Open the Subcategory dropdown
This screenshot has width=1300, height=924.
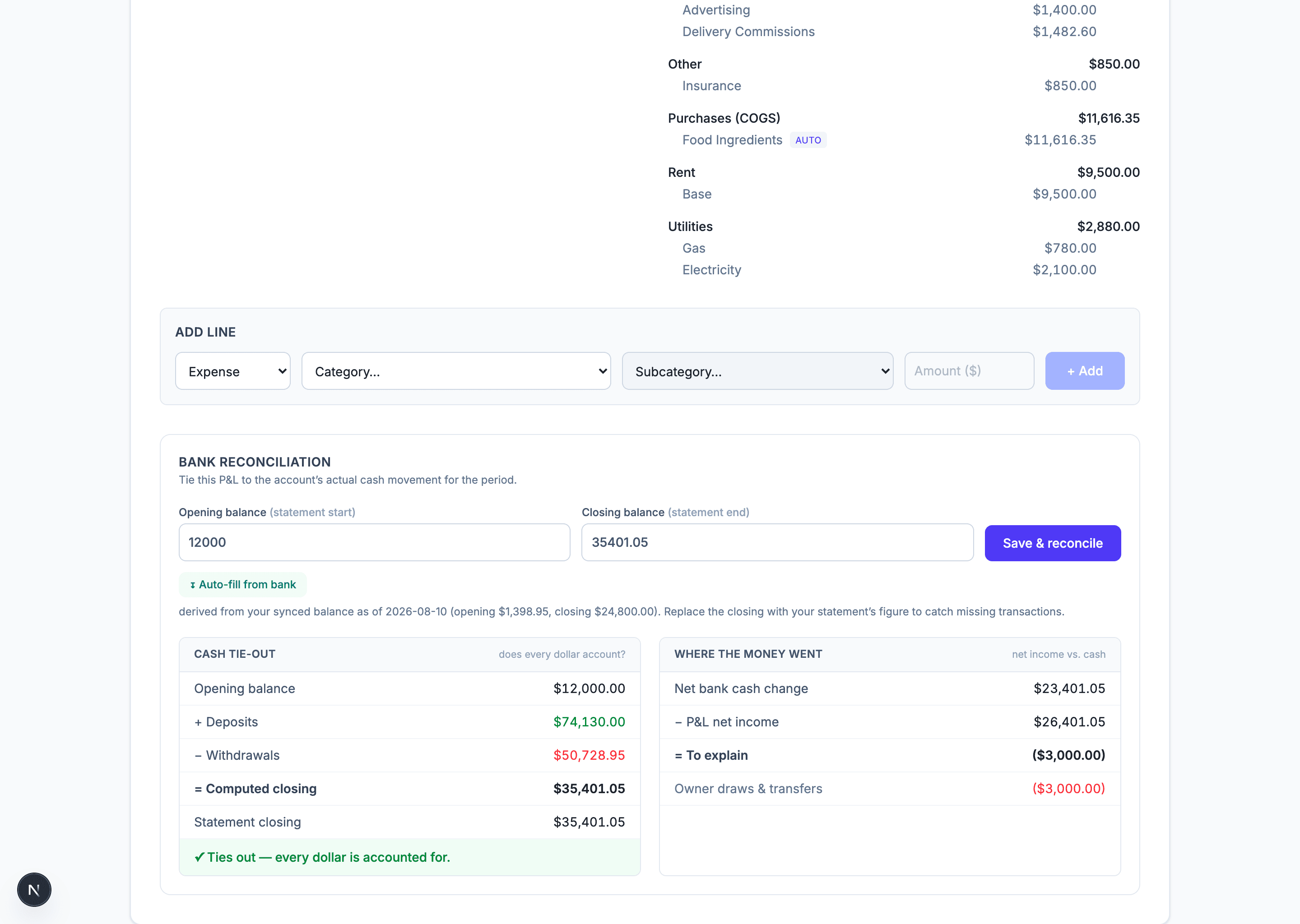[x=757, y=371]
